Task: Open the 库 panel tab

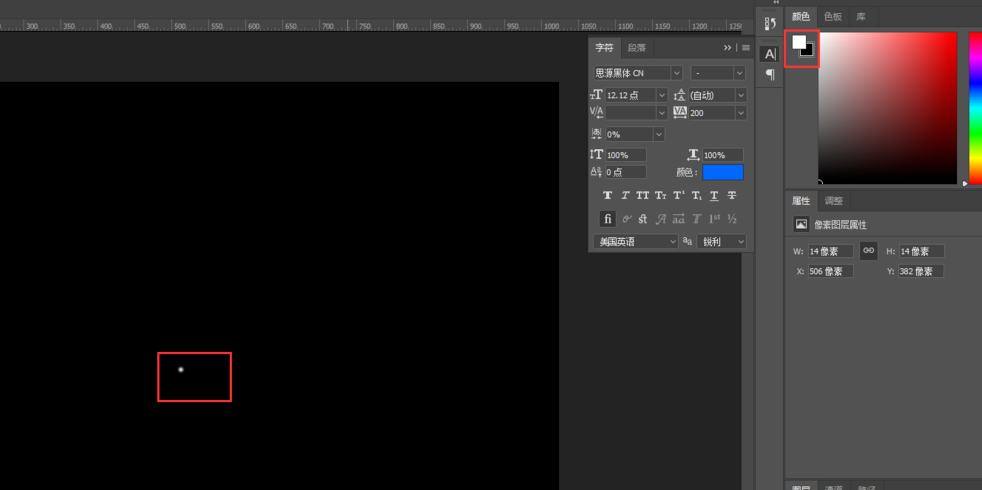Action: [861, 17]
